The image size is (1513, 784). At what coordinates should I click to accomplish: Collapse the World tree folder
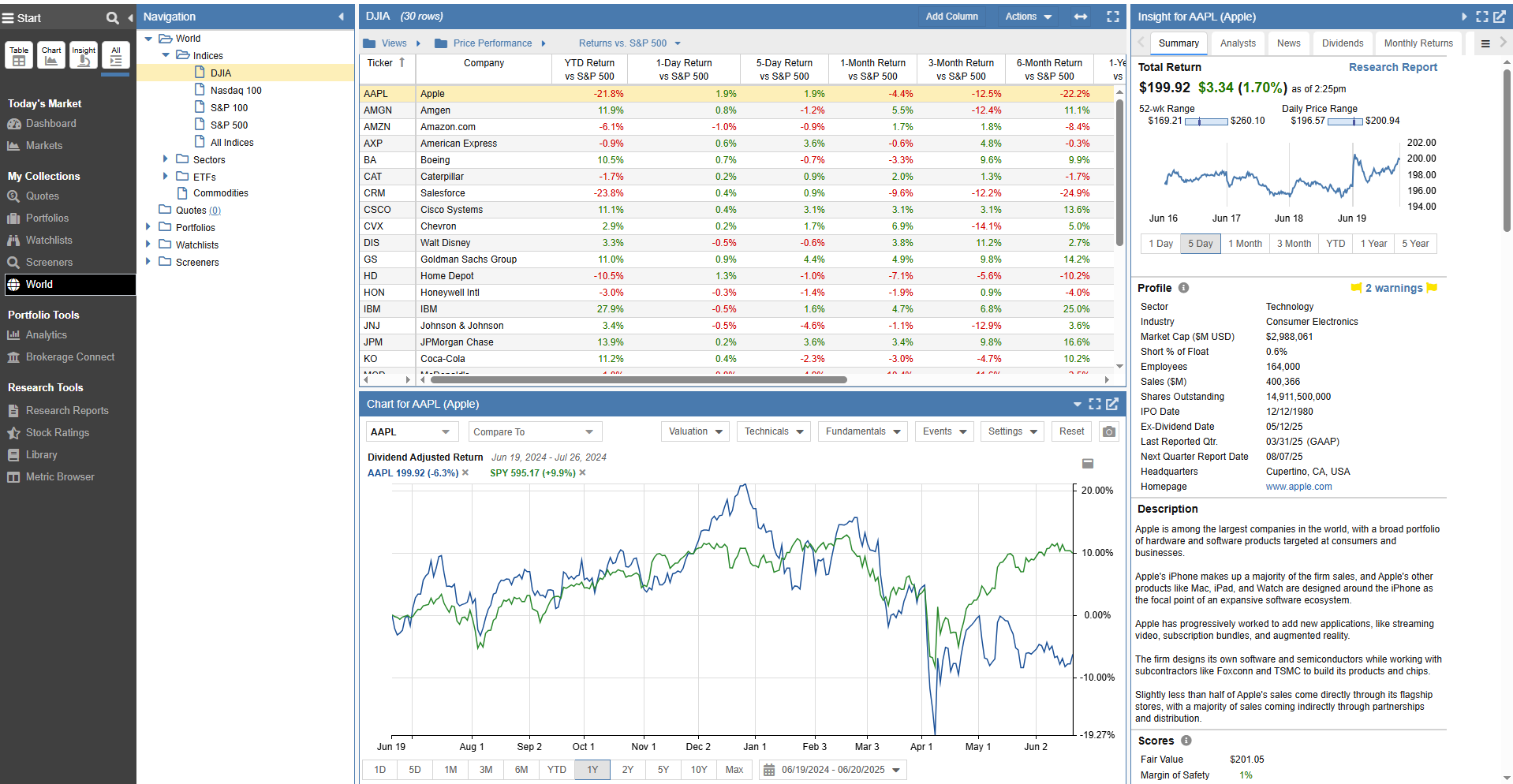point(148,39)
